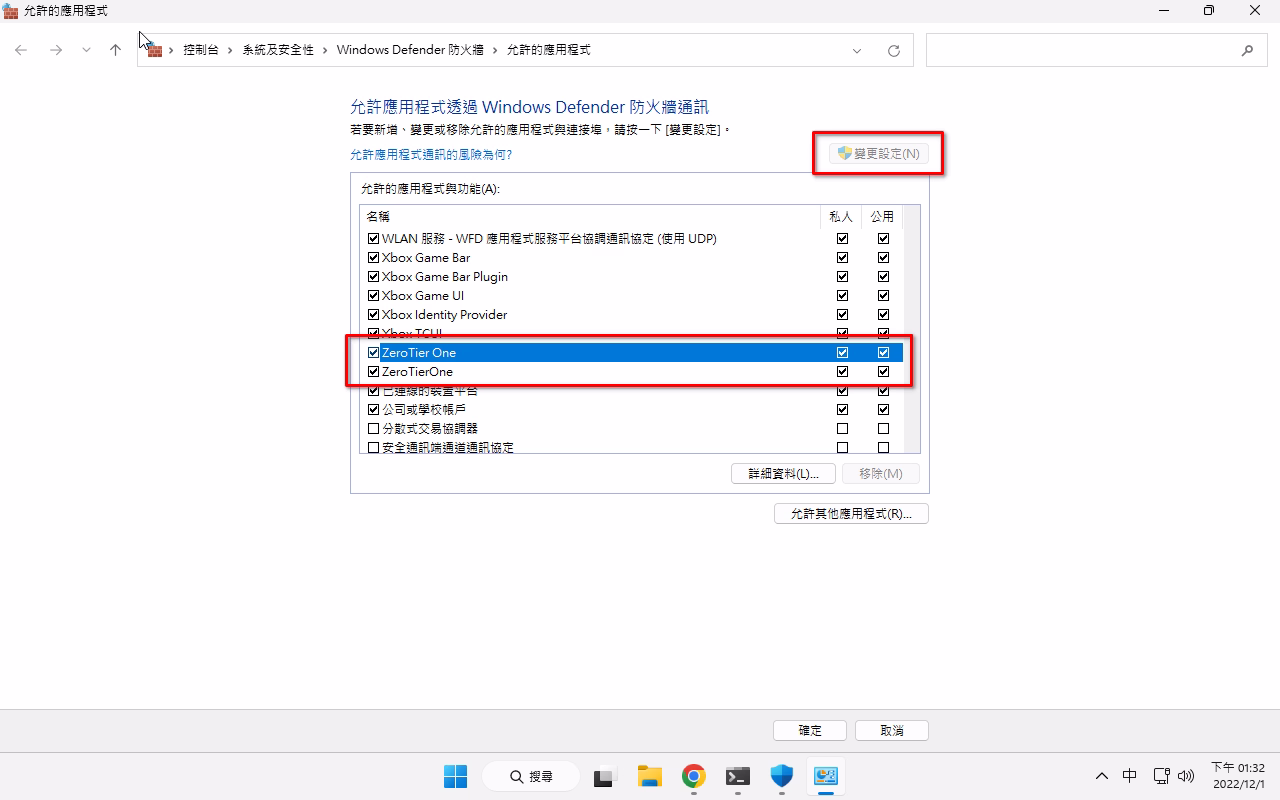Open the clock and date flyout

pyautogui.click(x=1238, y=776)
